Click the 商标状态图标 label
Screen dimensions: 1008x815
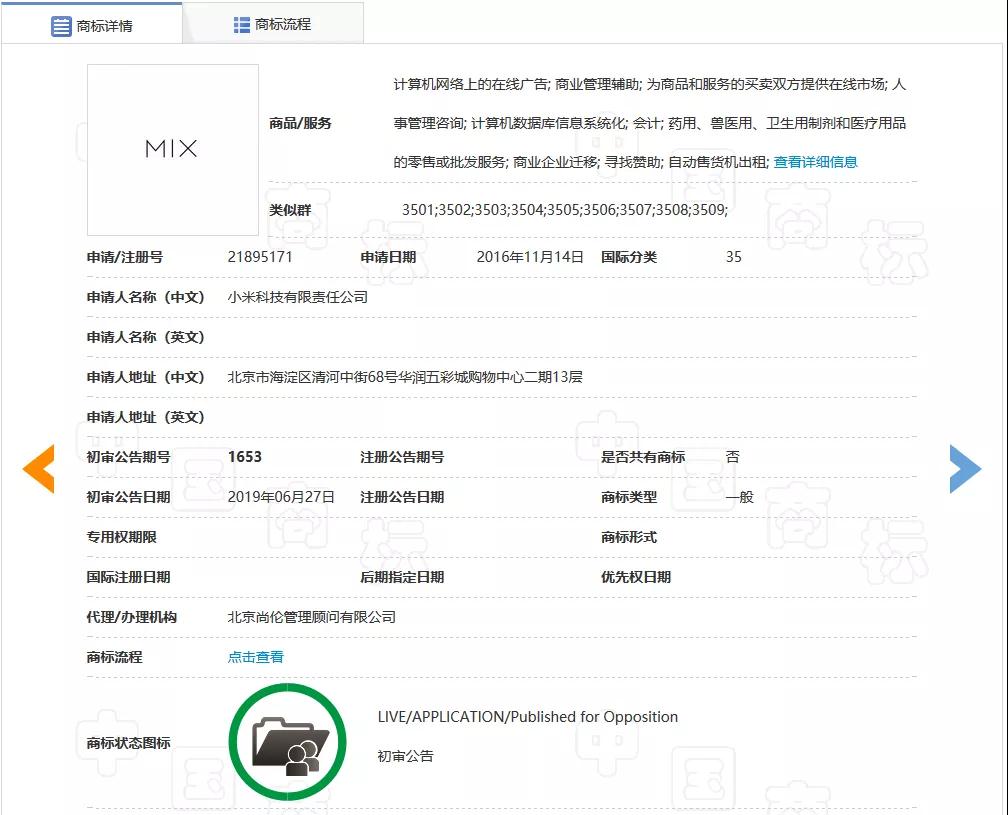(129, 743)
